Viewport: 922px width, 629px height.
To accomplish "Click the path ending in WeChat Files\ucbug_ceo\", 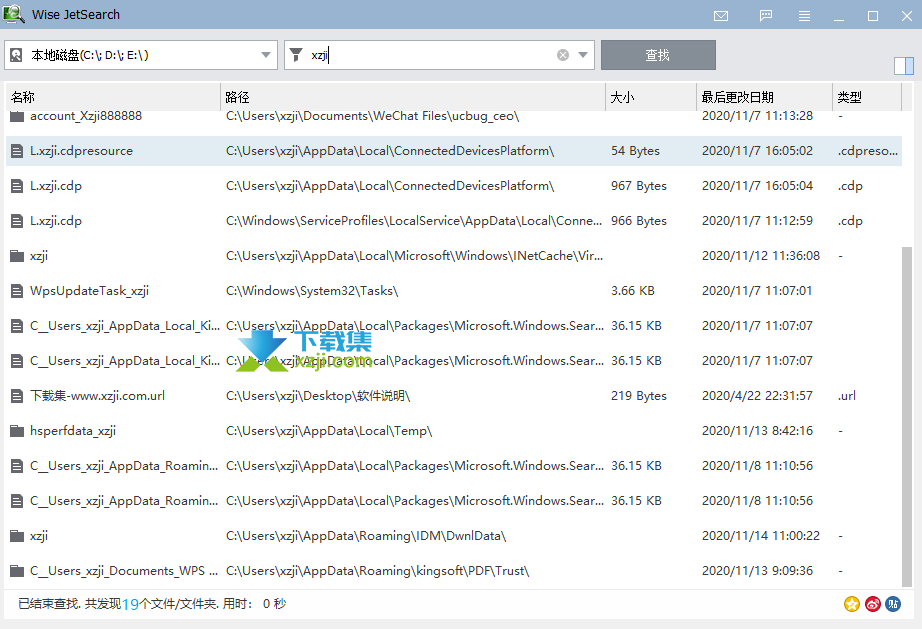I will (373, 116).
